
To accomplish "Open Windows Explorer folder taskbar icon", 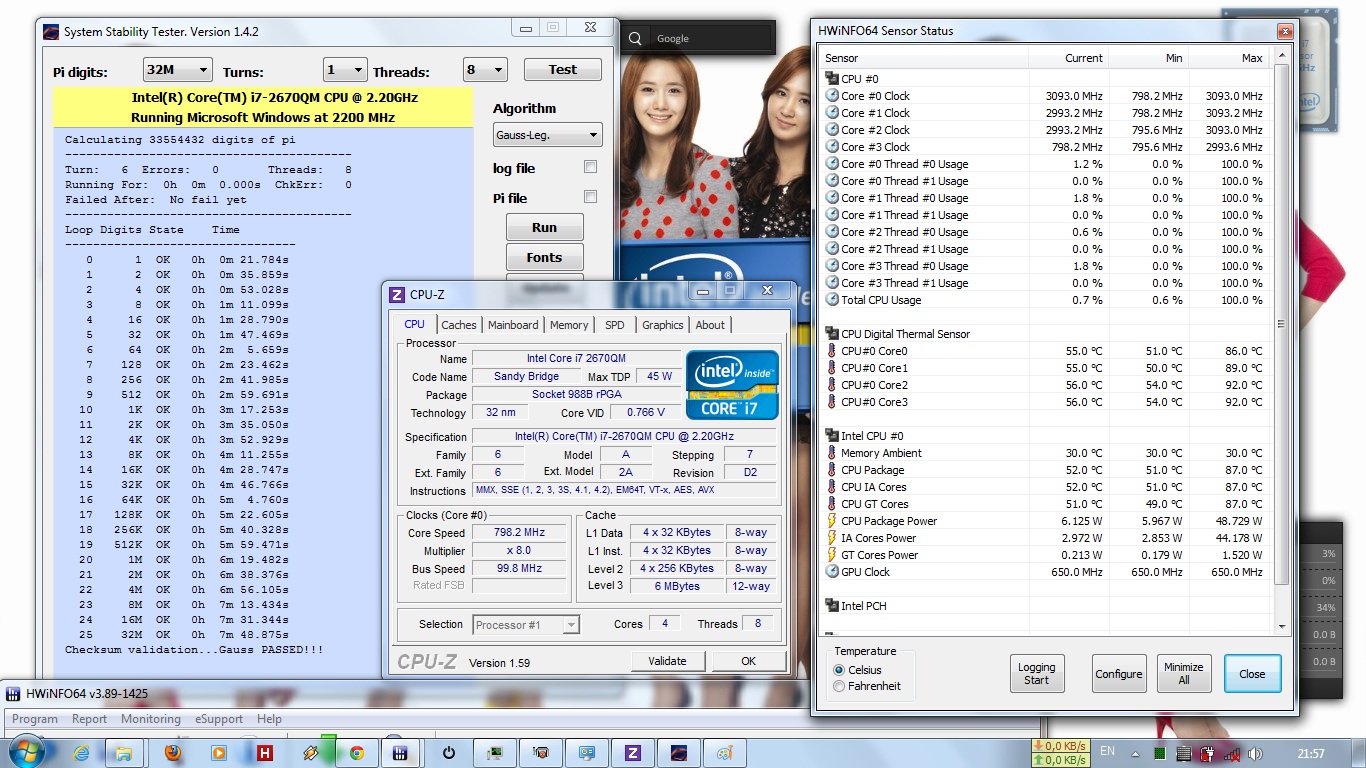I will [123, 753].
